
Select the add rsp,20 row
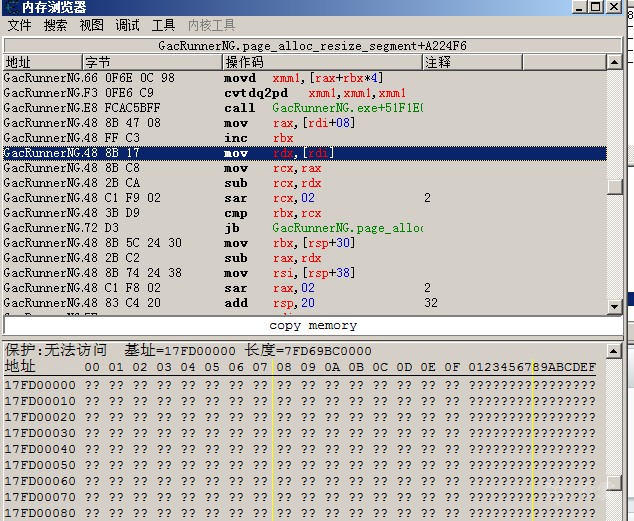[x=305, y=303]
